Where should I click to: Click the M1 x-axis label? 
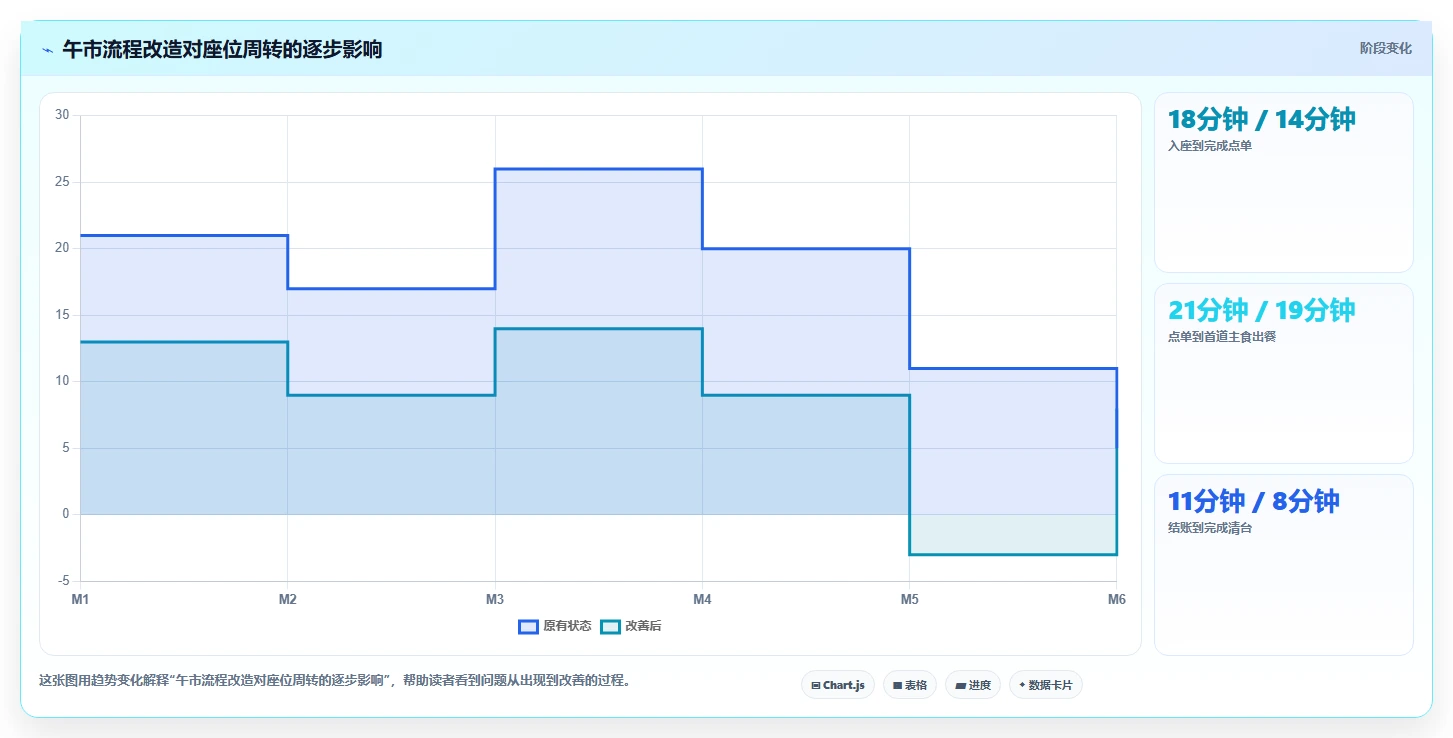[x=80, y=599]
